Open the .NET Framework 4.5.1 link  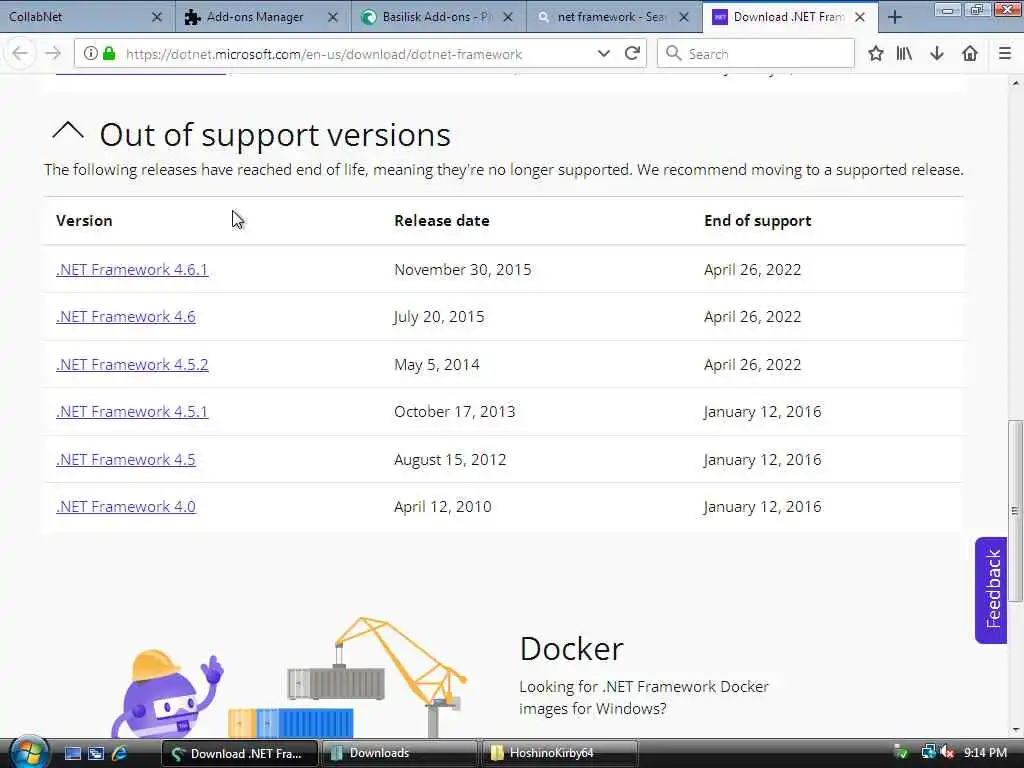click(x=132, y=411)
